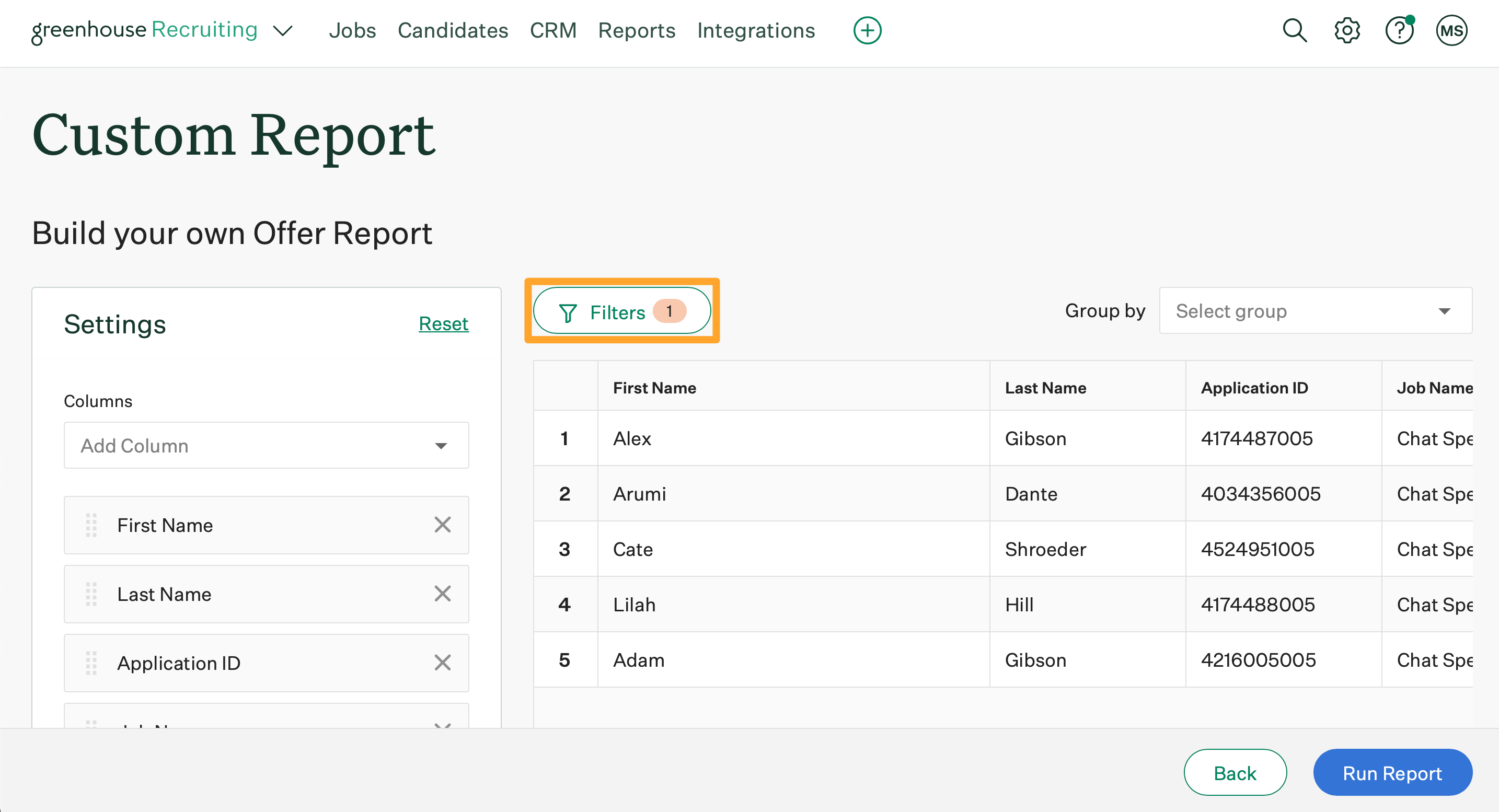Click the Group by dropdown arrow
Screen dimensions: 1499x812
[x=1444, y=311]
